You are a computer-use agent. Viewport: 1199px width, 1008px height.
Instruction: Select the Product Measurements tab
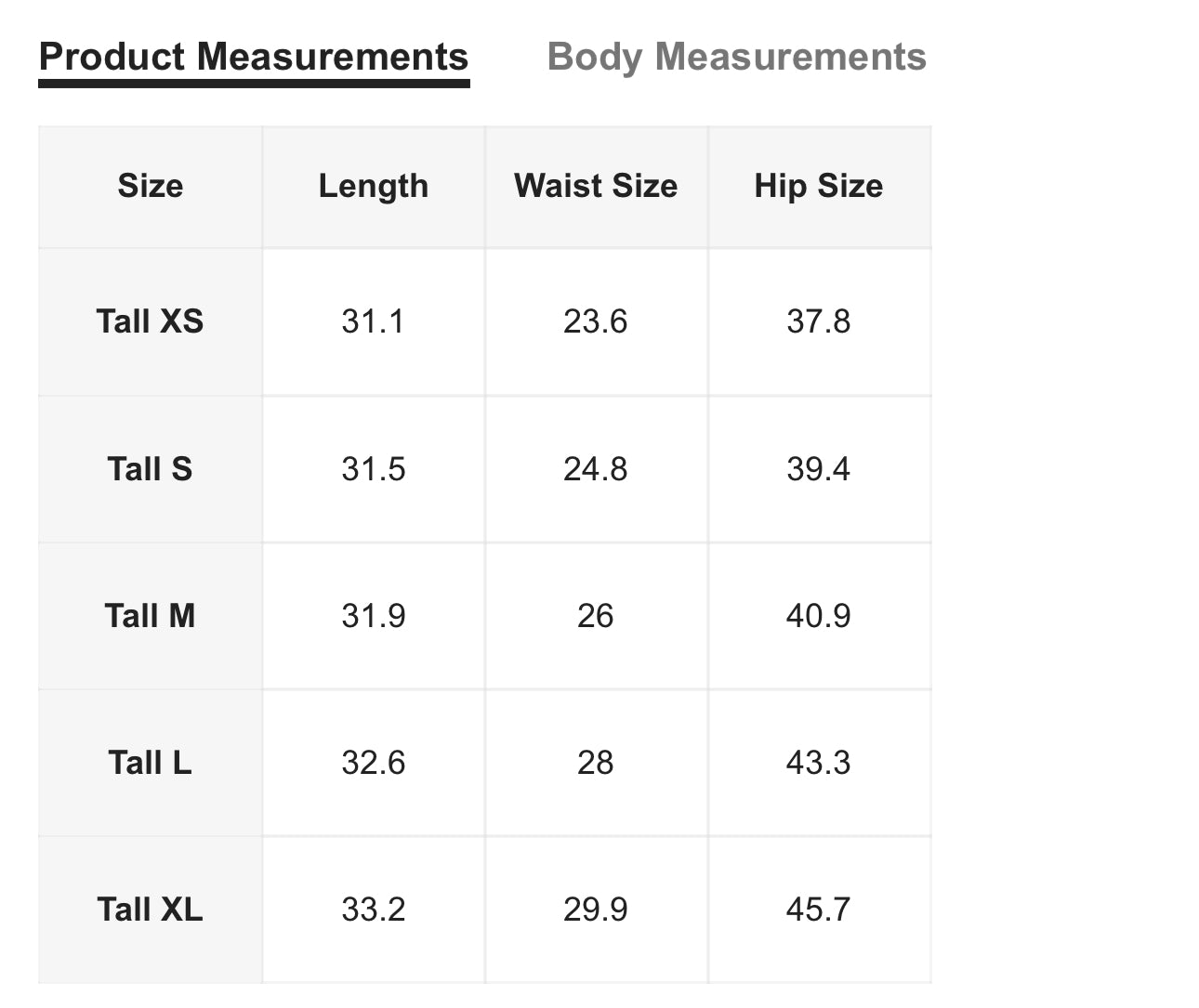pyautogui.click(x=254, y=57)
